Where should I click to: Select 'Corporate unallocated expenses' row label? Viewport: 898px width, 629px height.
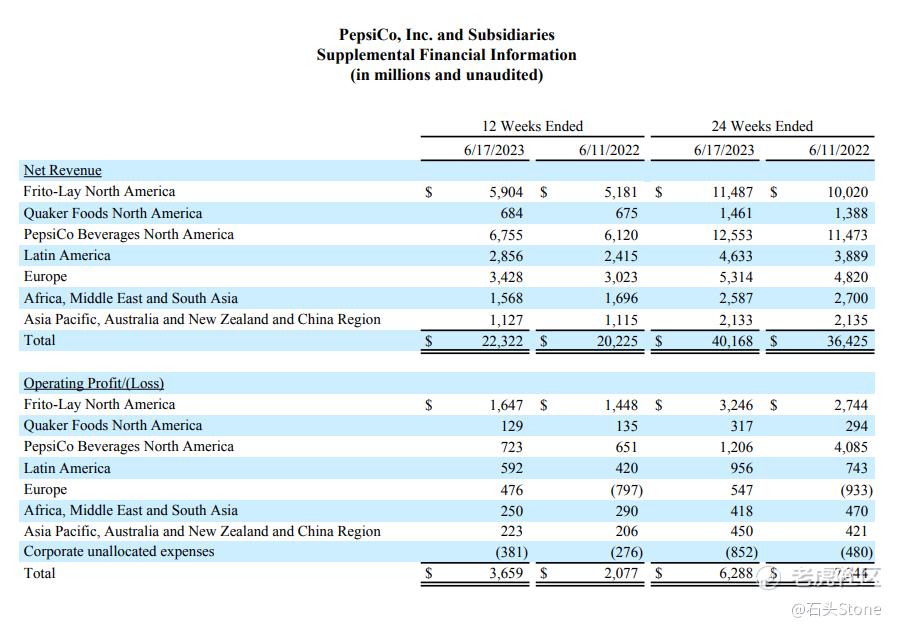tap(119, 552)
